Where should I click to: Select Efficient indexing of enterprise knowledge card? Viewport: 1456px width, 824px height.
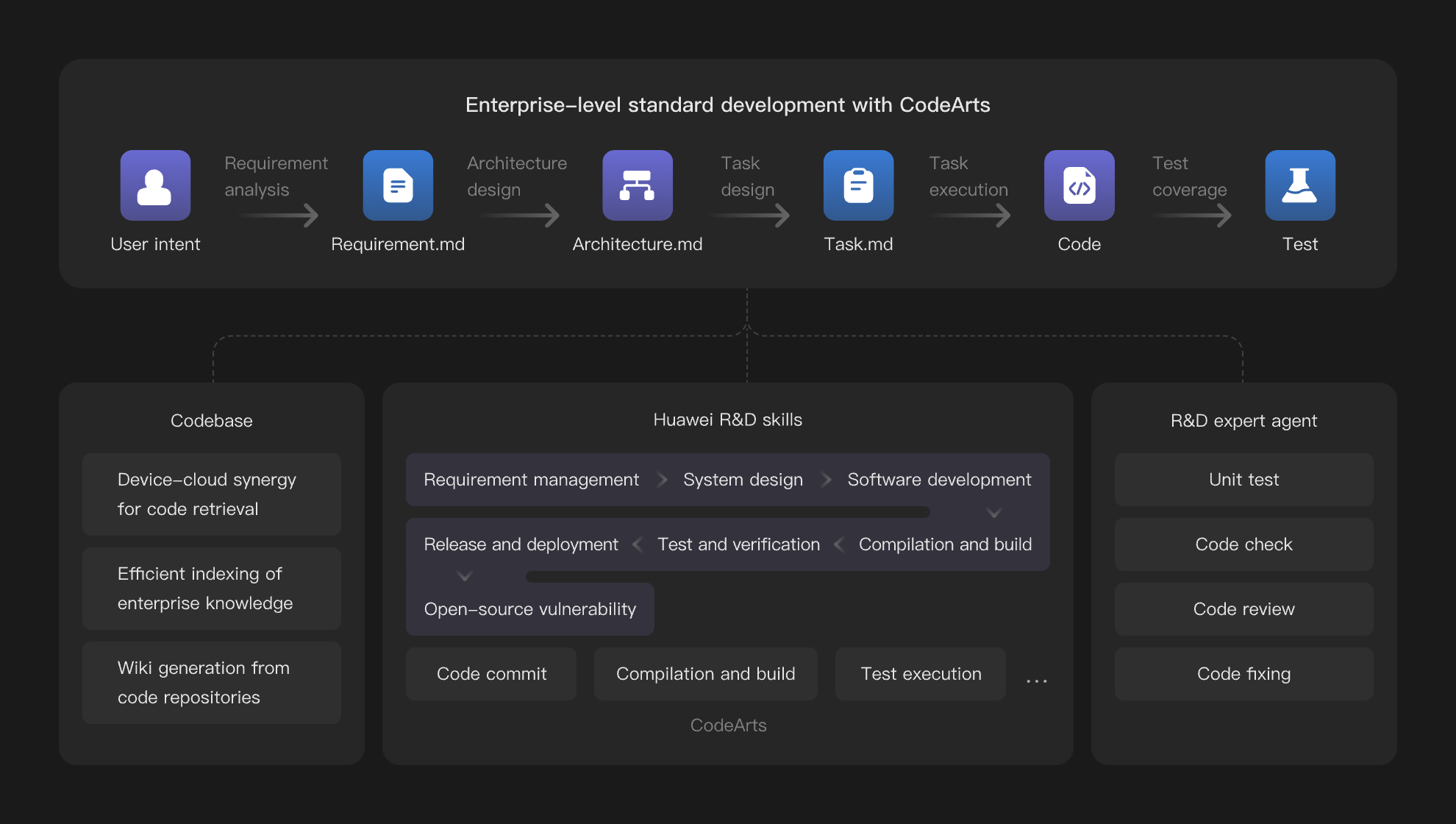[212, 589]
